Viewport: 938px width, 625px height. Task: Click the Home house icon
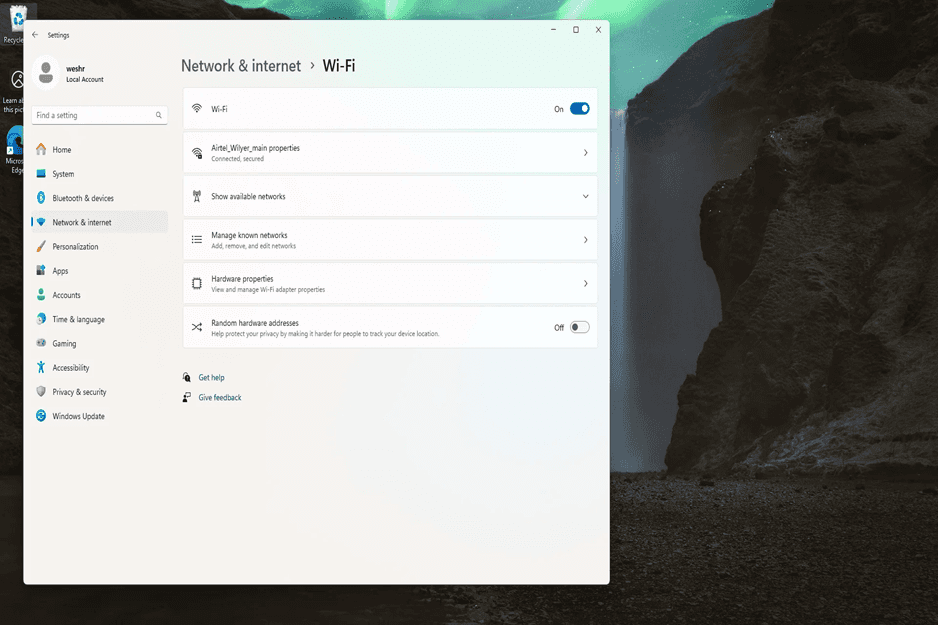(x=41, y=150)
